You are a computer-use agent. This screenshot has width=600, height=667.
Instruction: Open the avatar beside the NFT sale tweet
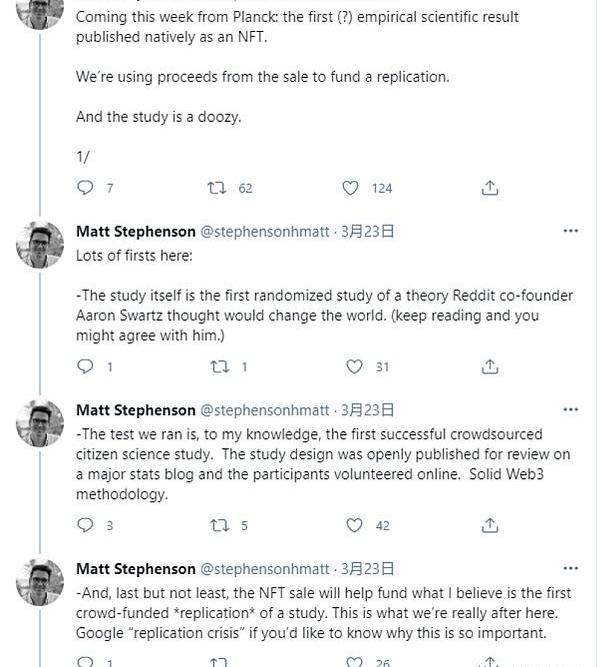tap(40, 582)
